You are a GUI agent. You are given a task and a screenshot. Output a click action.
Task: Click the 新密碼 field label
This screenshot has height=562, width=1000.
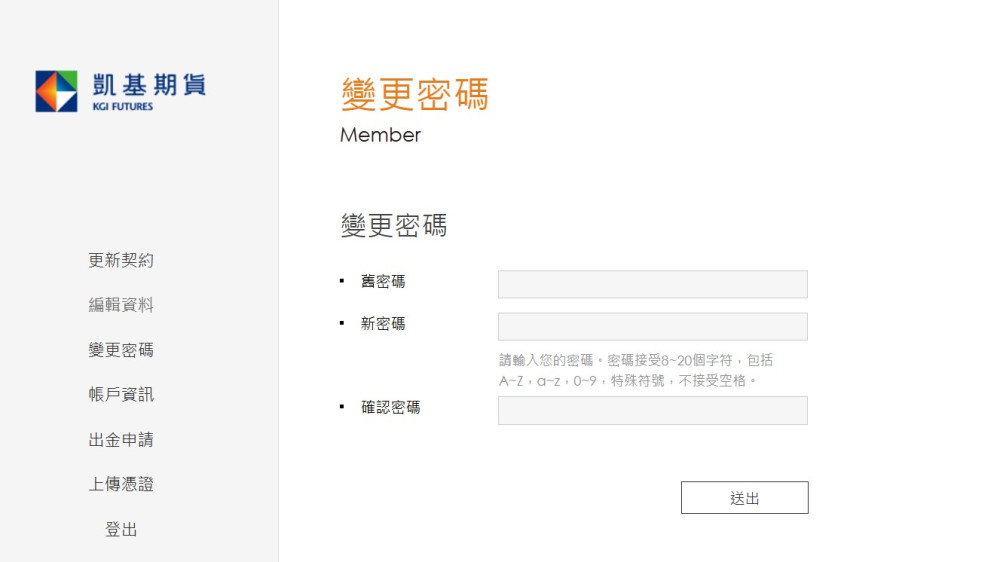[383, 323]
